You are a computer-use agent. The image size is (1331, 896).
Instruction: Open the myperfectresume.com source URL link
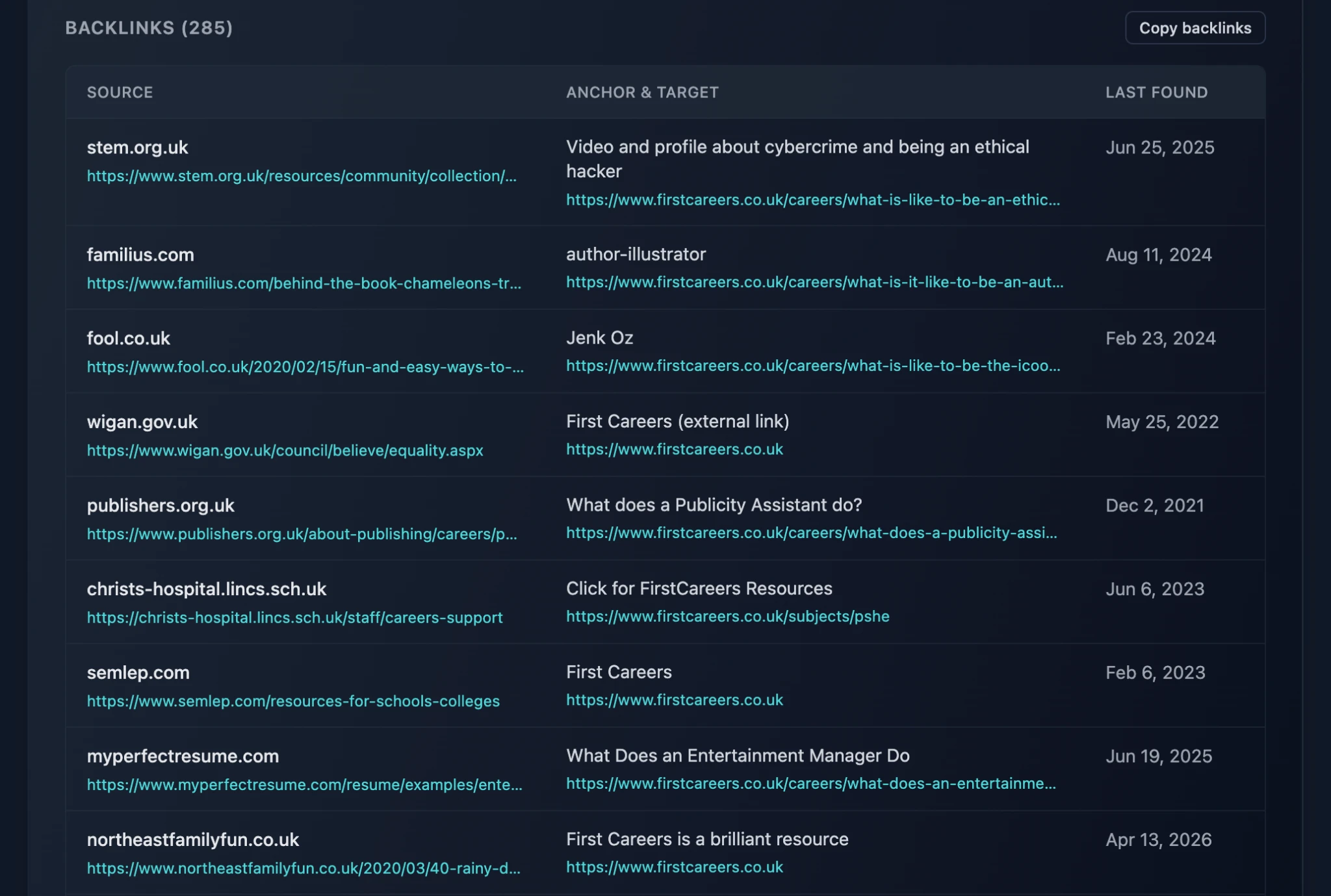click(x=304, y=785)
